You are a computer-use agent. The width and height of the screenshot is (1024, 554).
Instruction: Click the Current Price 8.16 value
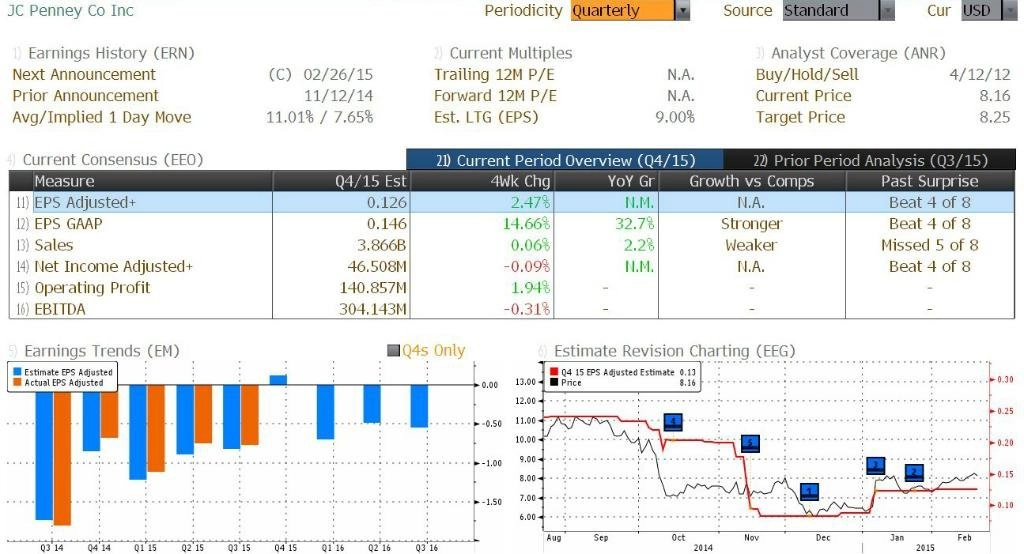995,95
